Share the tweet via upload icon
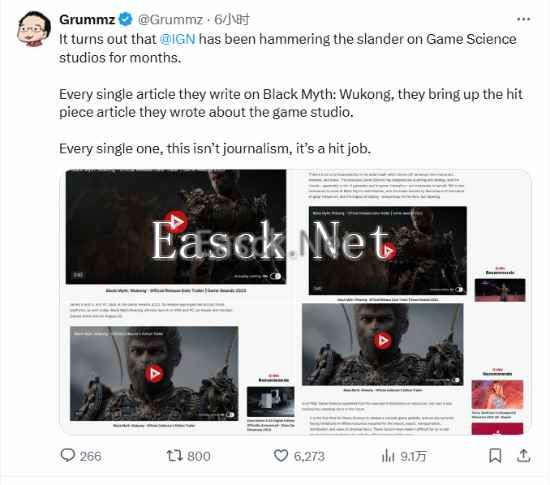The width and height of the screenshot is (550, 485). (x=523, y=456)
